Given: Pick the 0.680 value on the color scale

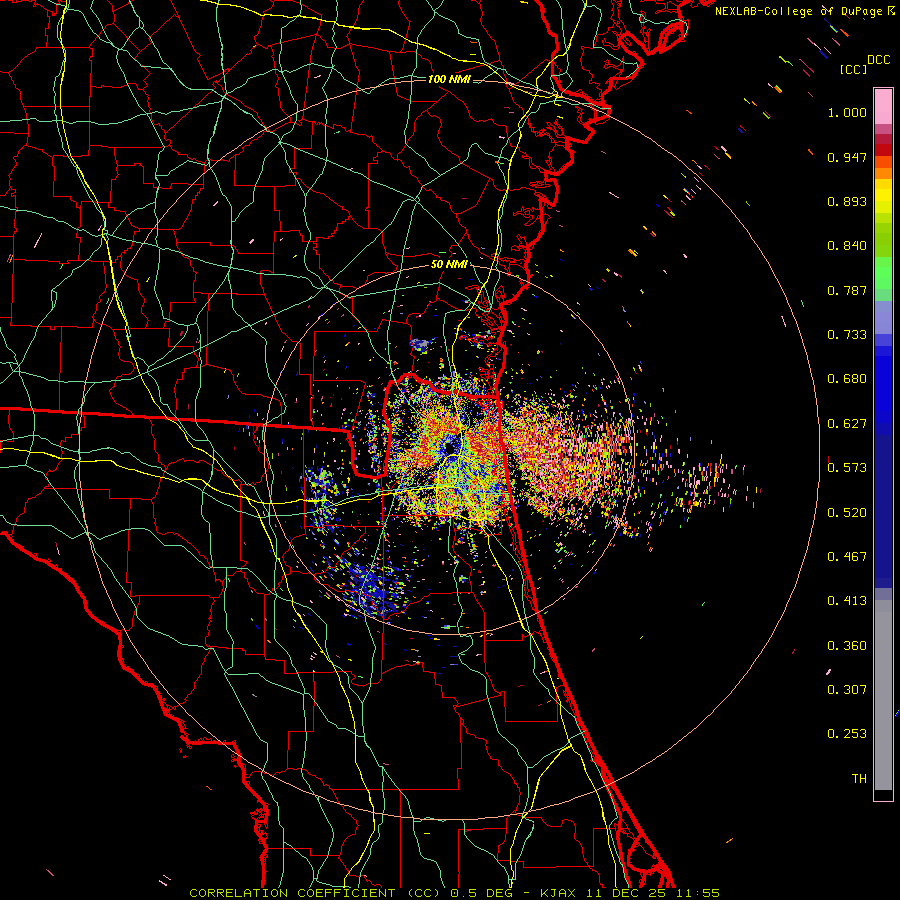Looking at the screenshot, I should pyautogui.click(x=847, y=379).
